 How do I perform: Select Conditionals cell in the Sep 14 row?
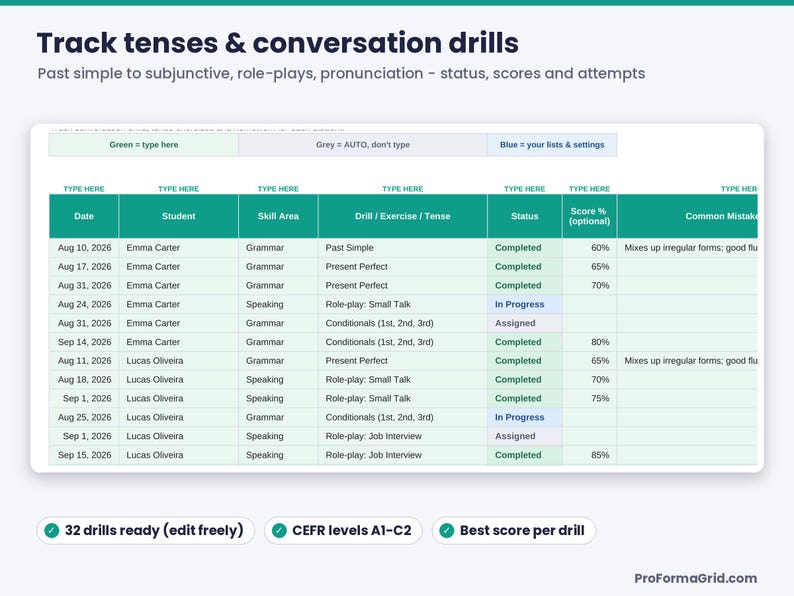click(x=403, y=342)
